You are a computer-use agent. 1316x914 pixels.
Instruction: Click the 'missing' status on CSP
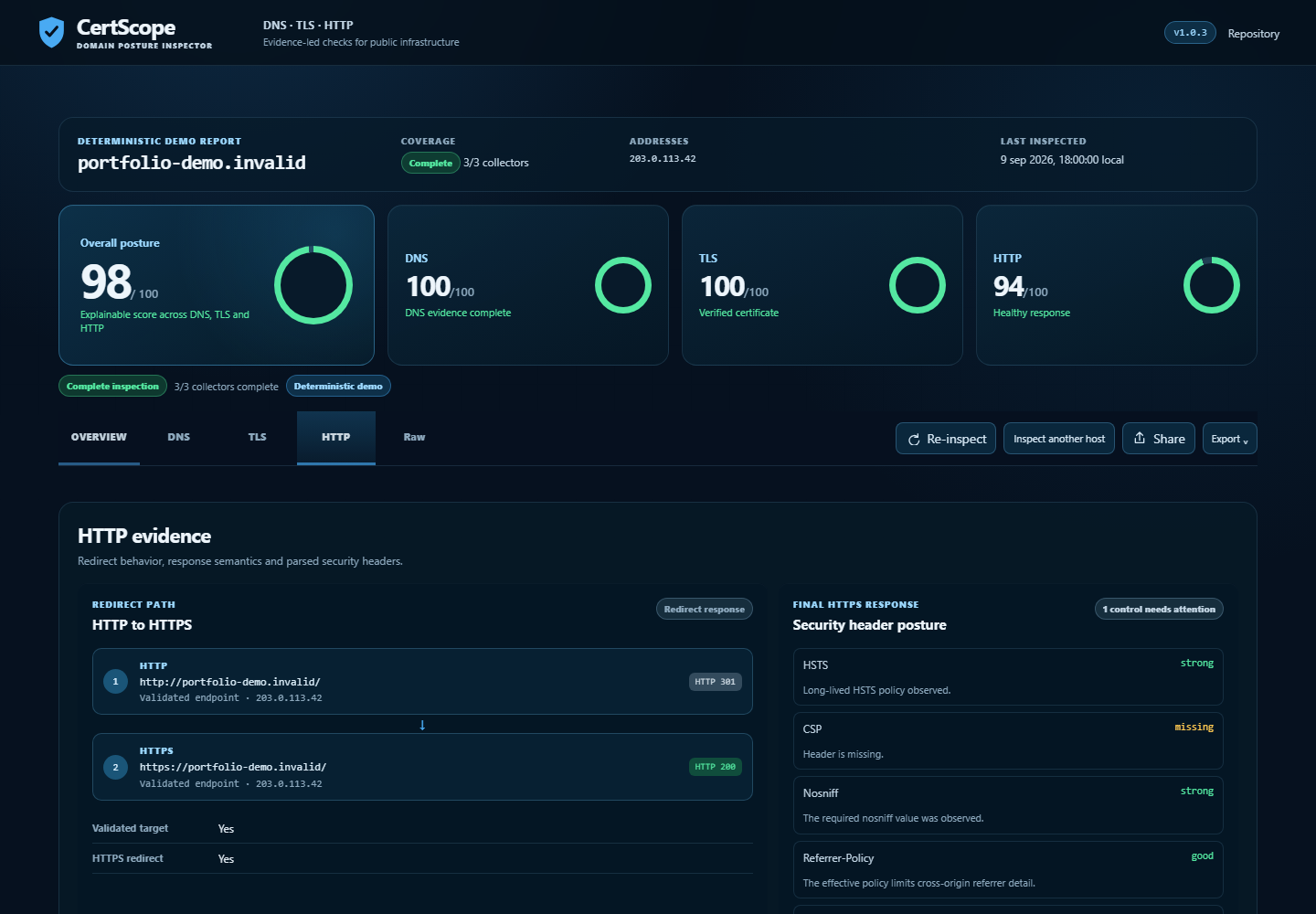(1194, 728)
